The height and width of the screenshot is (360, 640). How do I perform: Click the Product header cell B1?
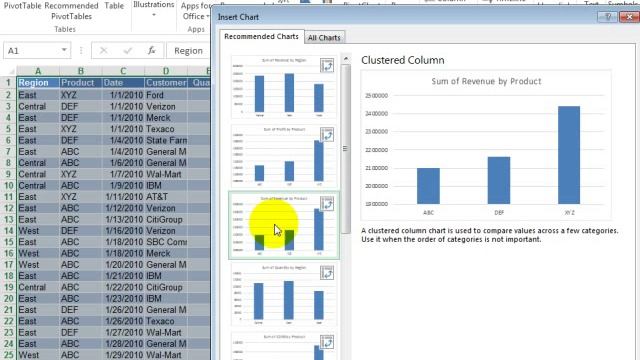pyautogui.click(x=81, y=82)
